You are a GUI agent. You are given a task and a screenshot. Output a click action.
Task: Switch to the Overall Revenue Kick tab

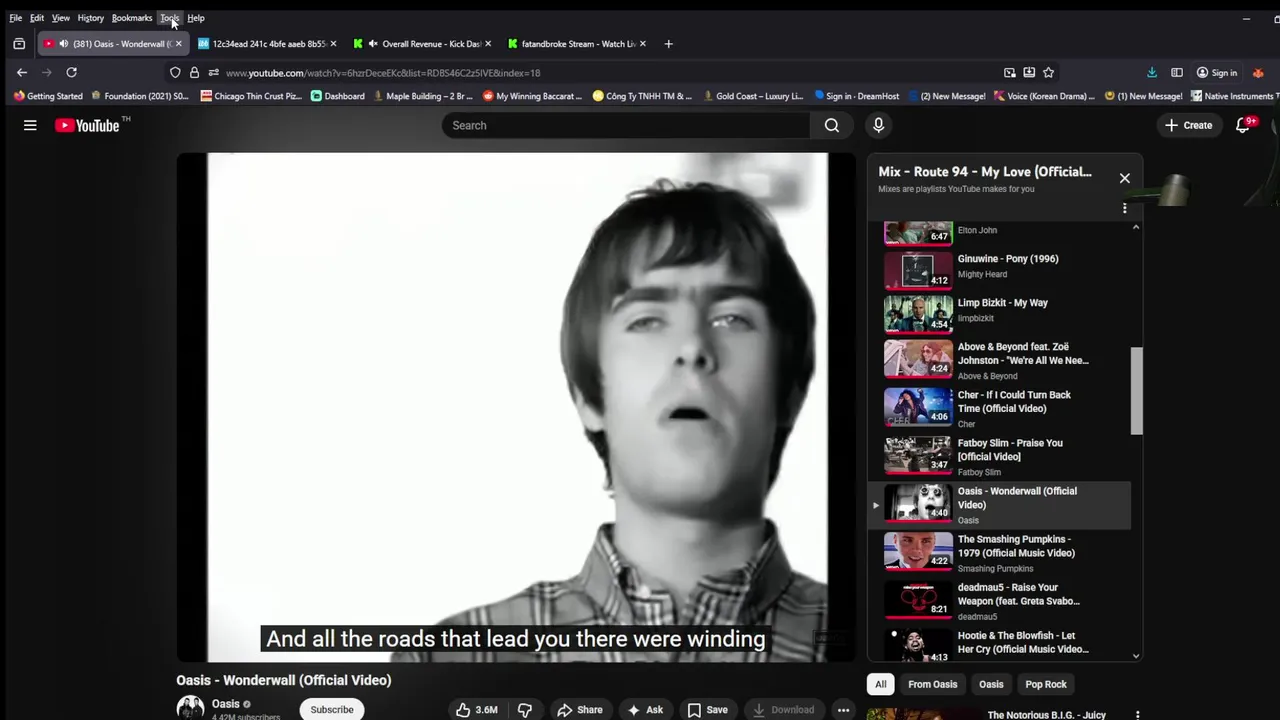pos(425,44)
